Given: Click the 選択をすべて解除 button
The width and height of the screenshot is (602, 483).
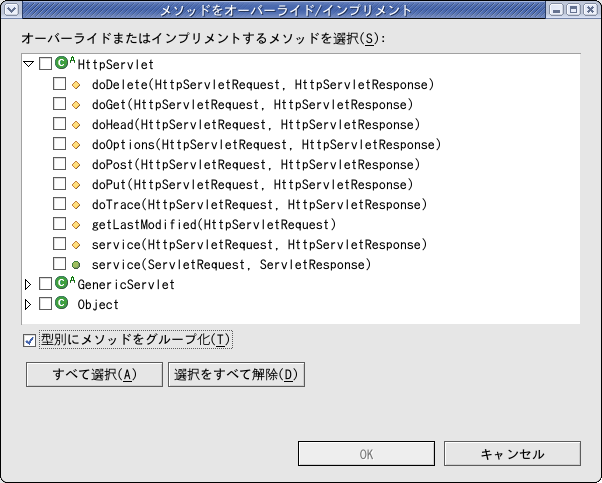Looking at the screenshot, I should pyautogui.click(x=236, y=374).
